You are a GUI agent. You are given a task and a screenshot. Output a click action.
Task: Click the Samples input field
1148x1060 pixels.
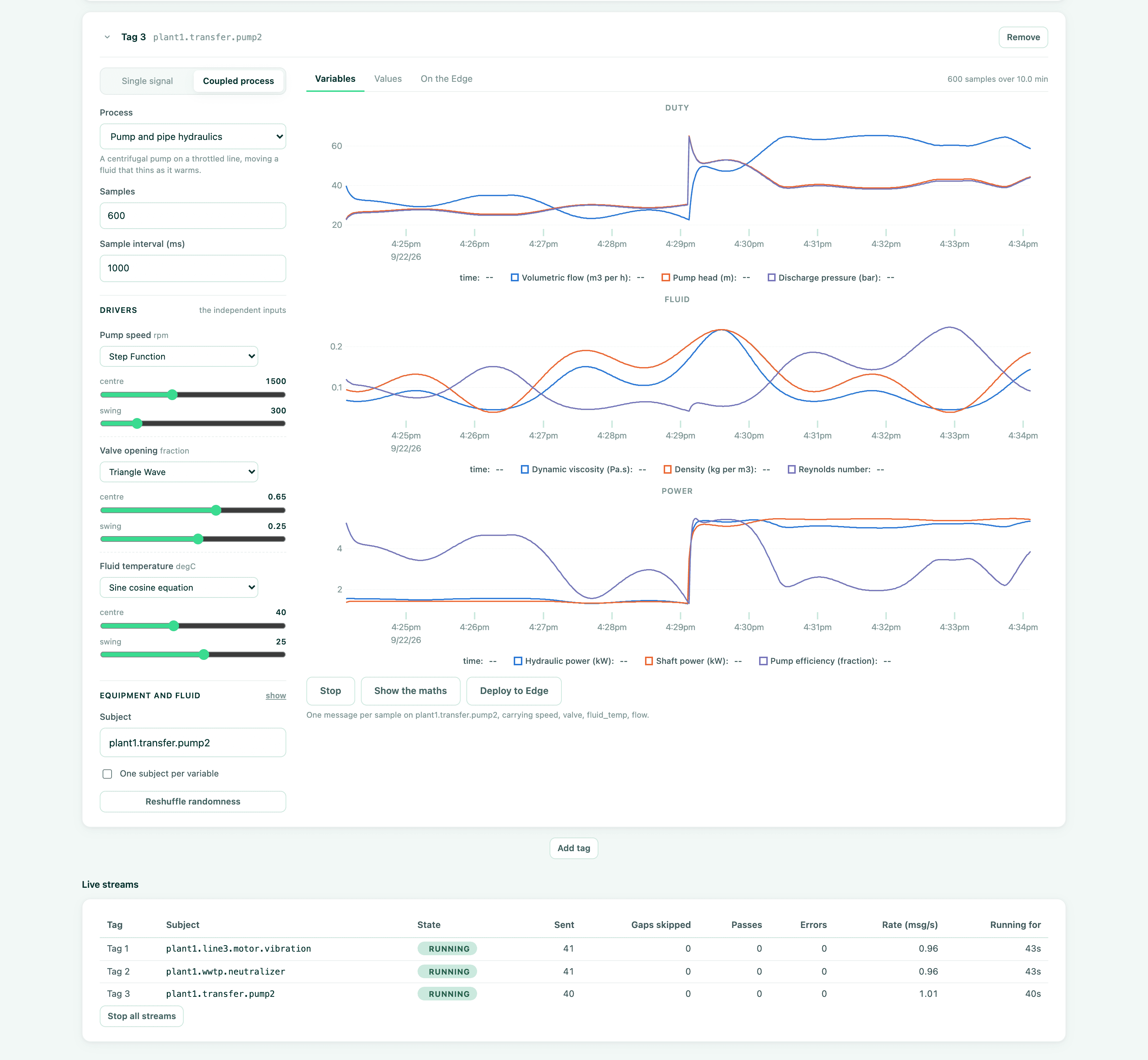193,216
